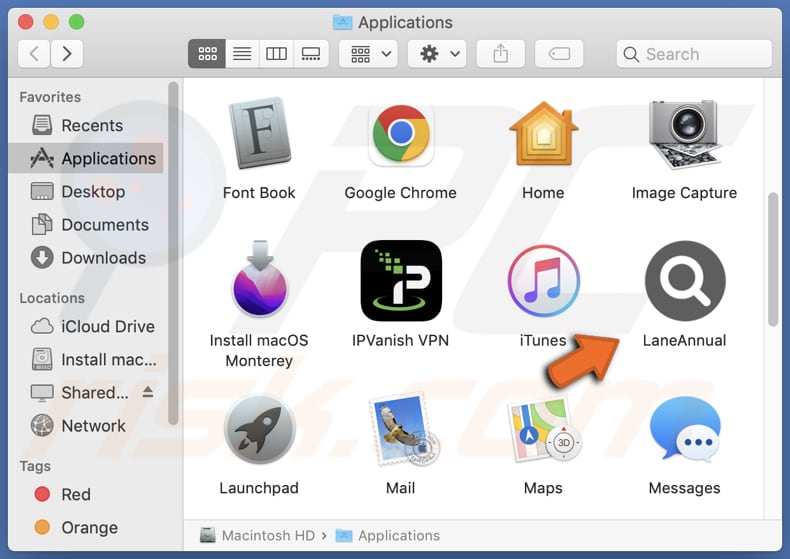790x559 pixels.
Task: Switch to icon view
Action: pyautogui.click(x=207, y=53)
